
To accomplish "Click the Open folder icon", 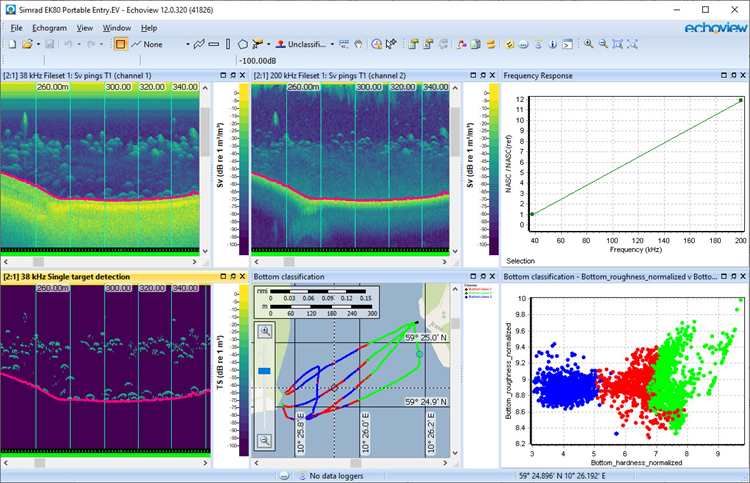I will pos(25,44).
